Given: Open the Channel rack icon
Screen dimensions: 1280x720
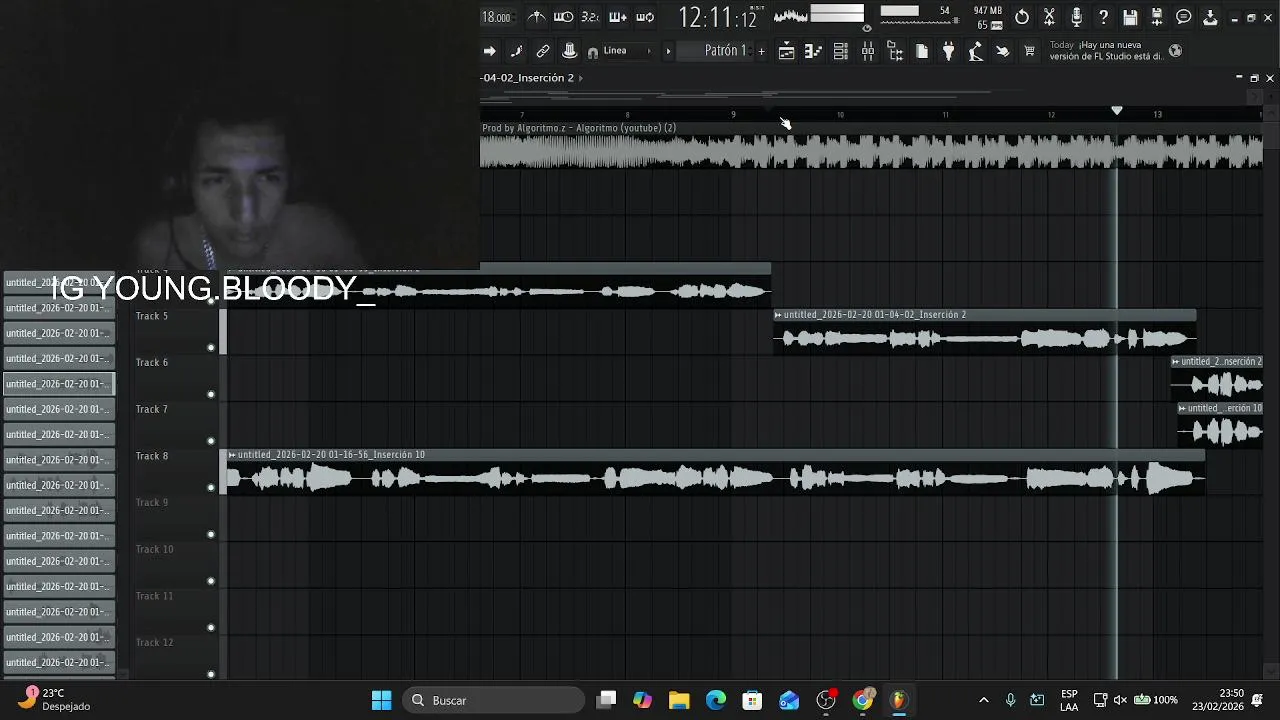Looking at the screenshot, I should (x=841, y=51).
